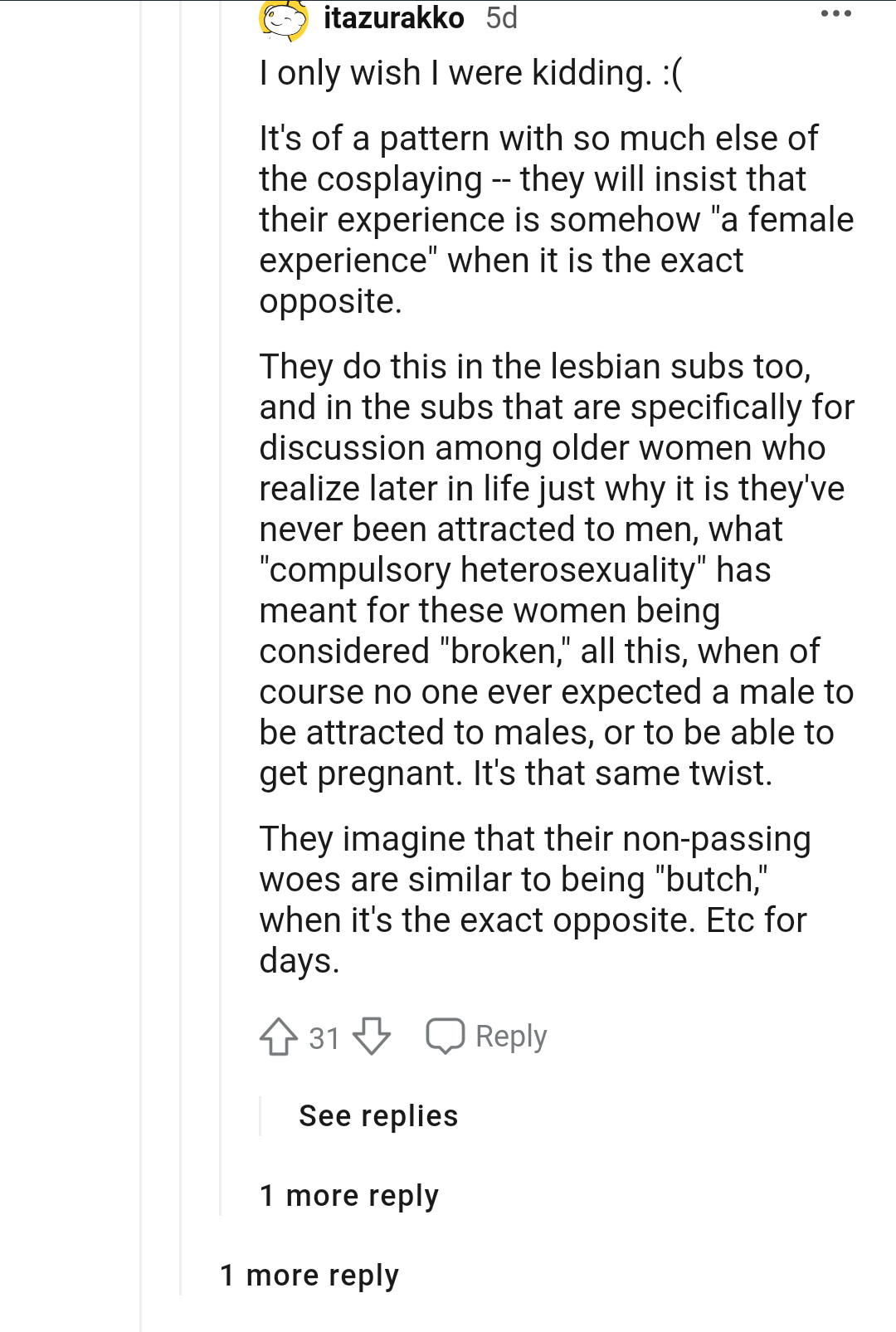This screenshot has height=1332, width=896.
Task: Downvote itazurakko's comment
Action: [371, 1037]
